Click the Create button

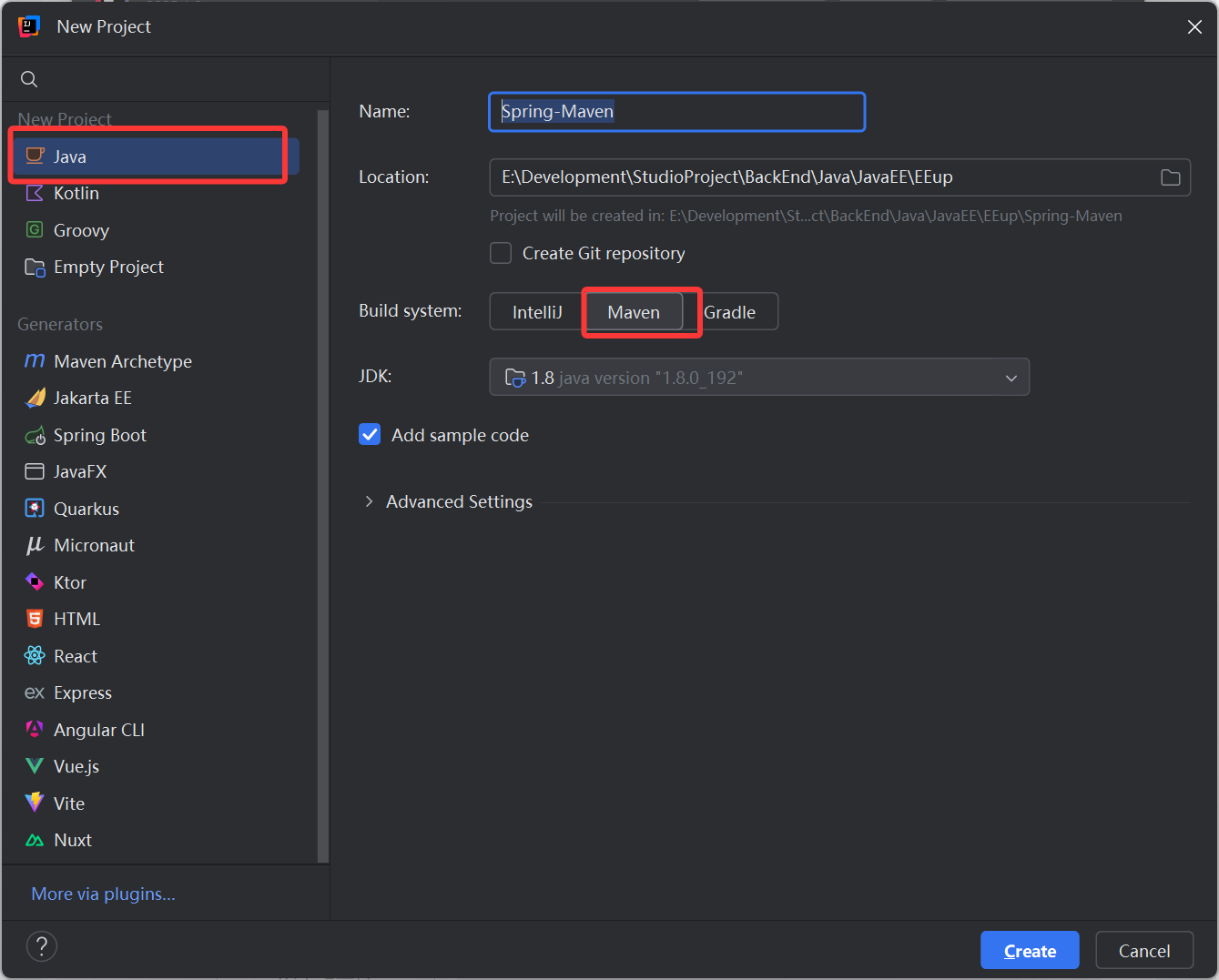[1030, 950]
